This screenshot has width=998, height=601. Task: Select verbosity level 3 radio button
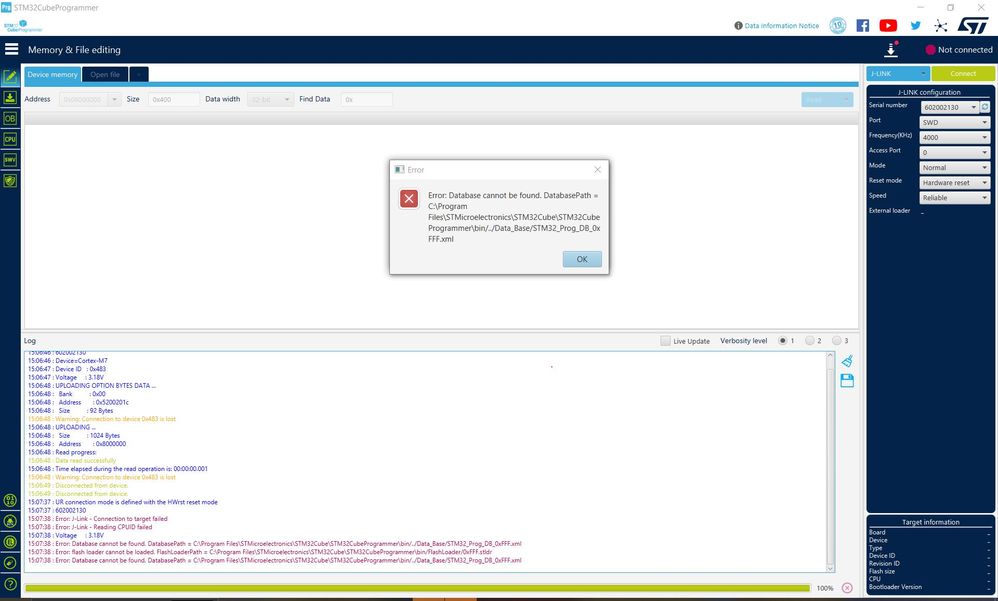(836, 341)
